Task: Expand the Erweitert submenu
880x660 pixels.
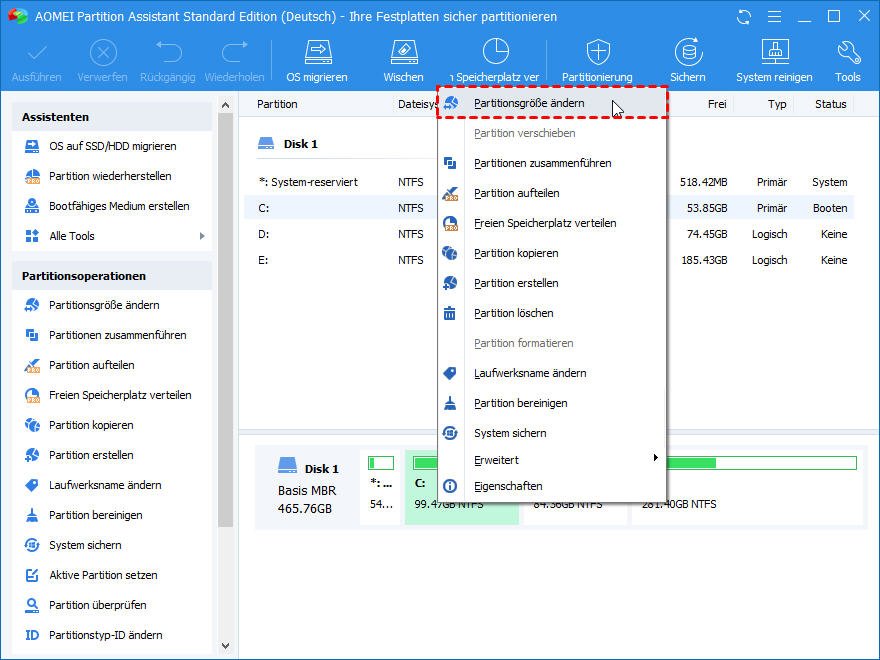Action: point(552,460)
